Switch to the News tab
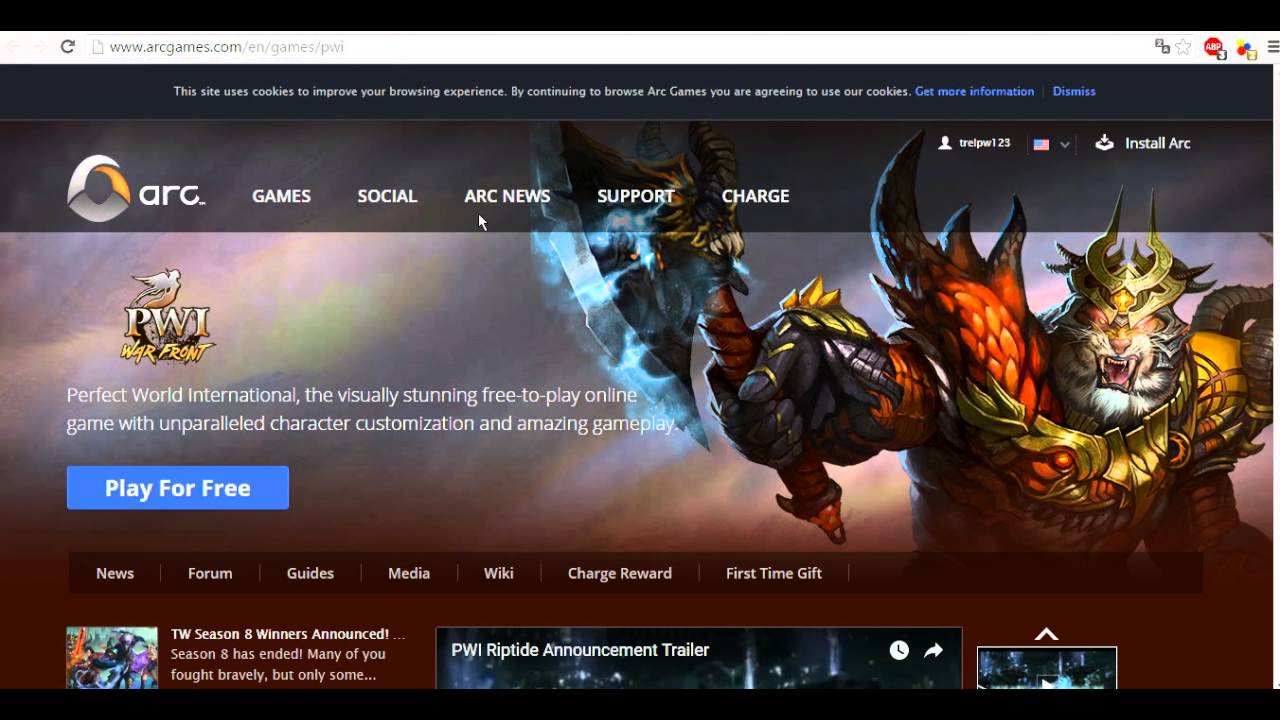 click(115, 573)
